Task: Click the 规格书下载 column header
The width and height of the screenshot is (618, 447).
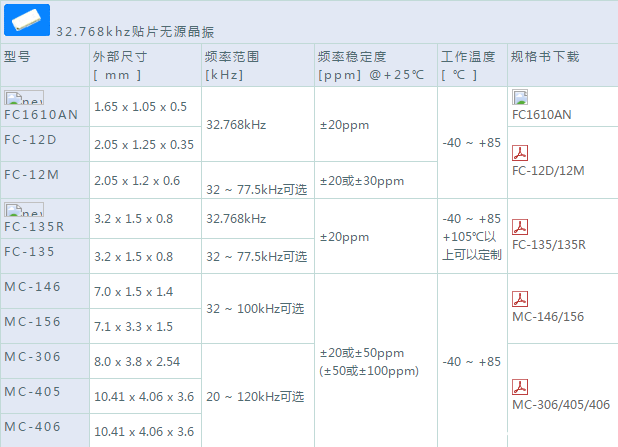Action: 545,56
